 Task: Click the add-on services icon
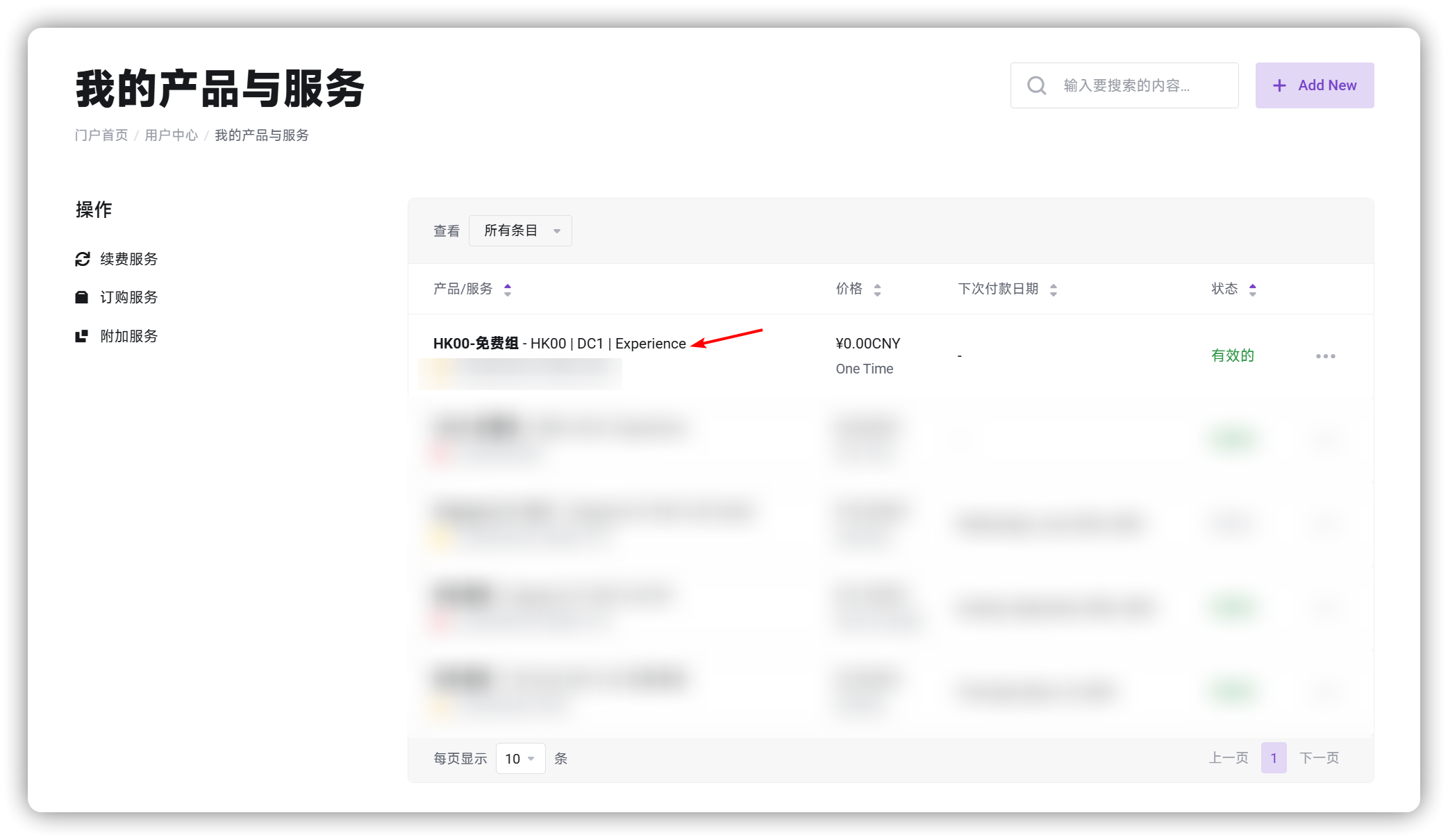pos(82,336)
